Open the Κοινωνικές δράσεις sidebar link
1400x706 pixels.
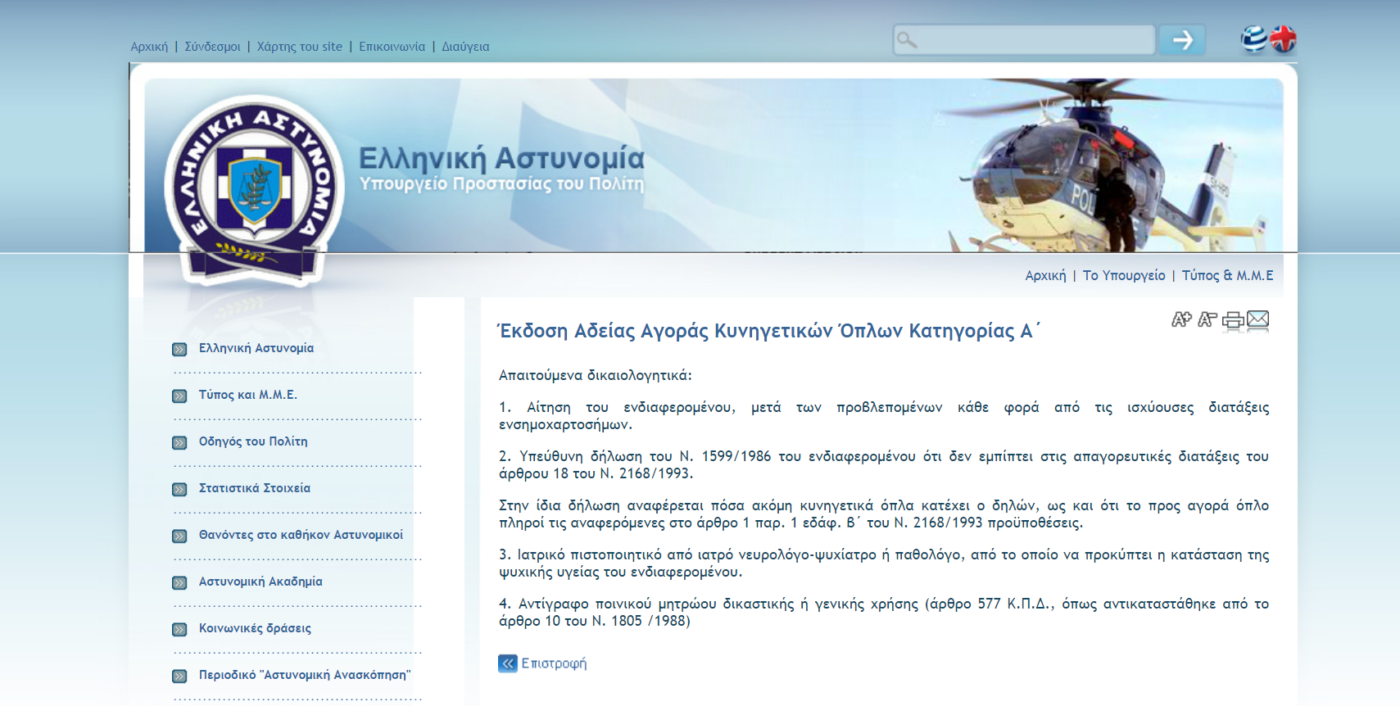(255, 628)
